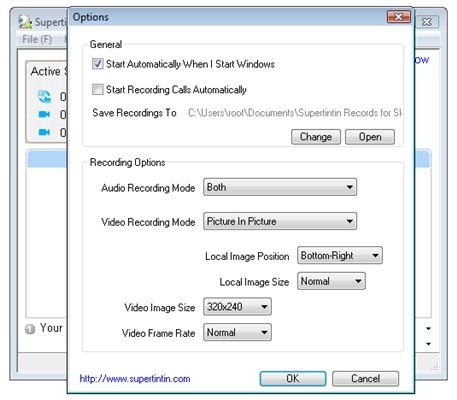Enable Start Recording Calls Automatically checkbox
This screenshot has height=400, width=457.
[98, 89]
